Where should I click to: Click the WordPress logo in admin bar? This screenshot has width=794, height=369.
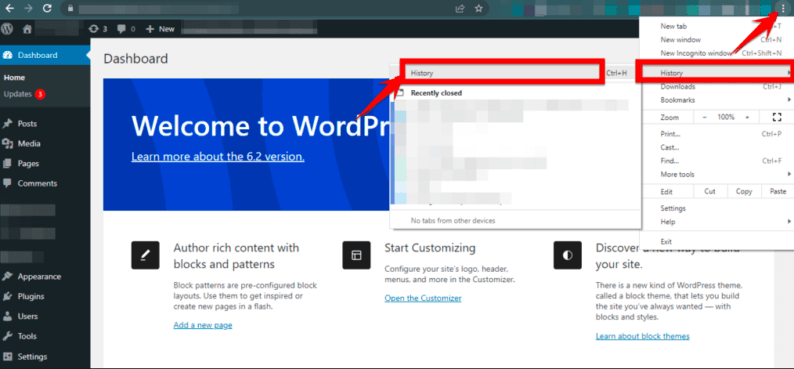click(x=8, y=29)
